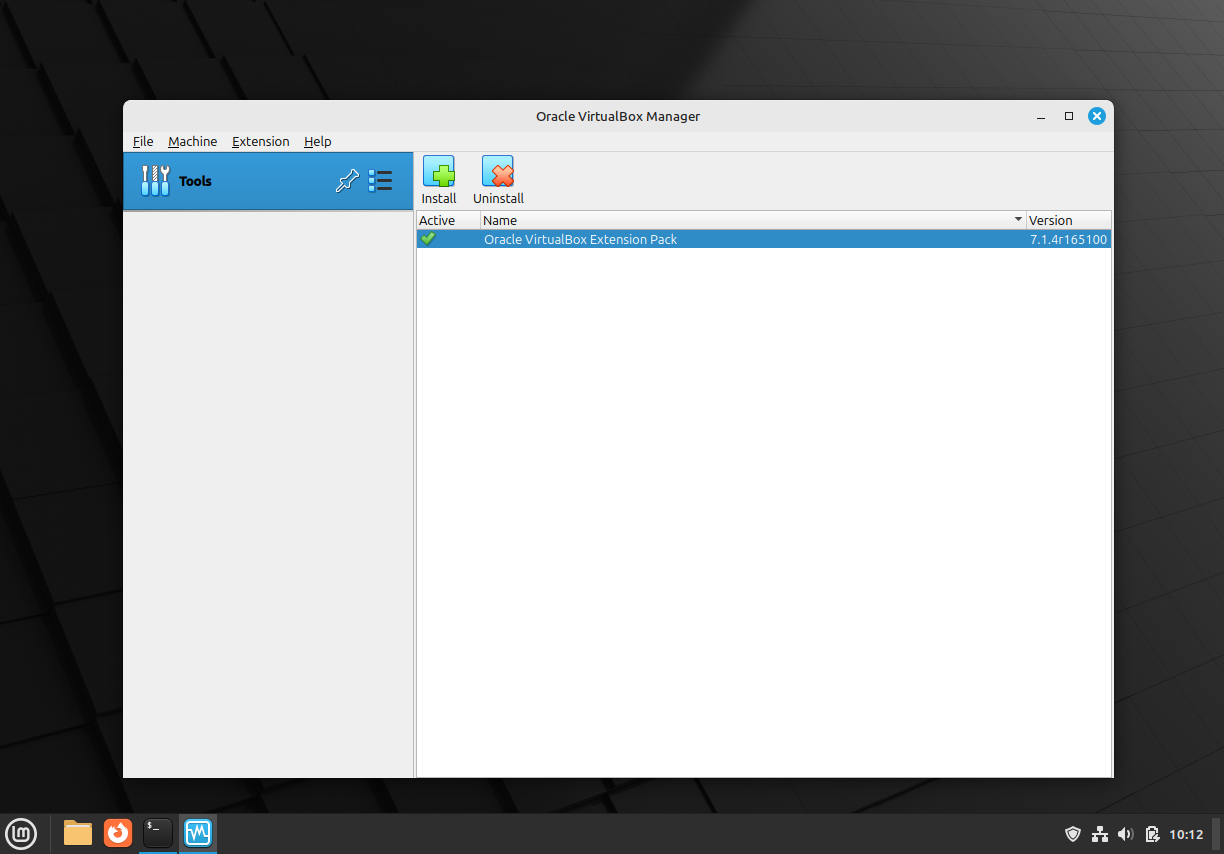The image size is (1224, 854).
Task: Maximize the VirtualBox Manager window
Action: coord(1069,116)
